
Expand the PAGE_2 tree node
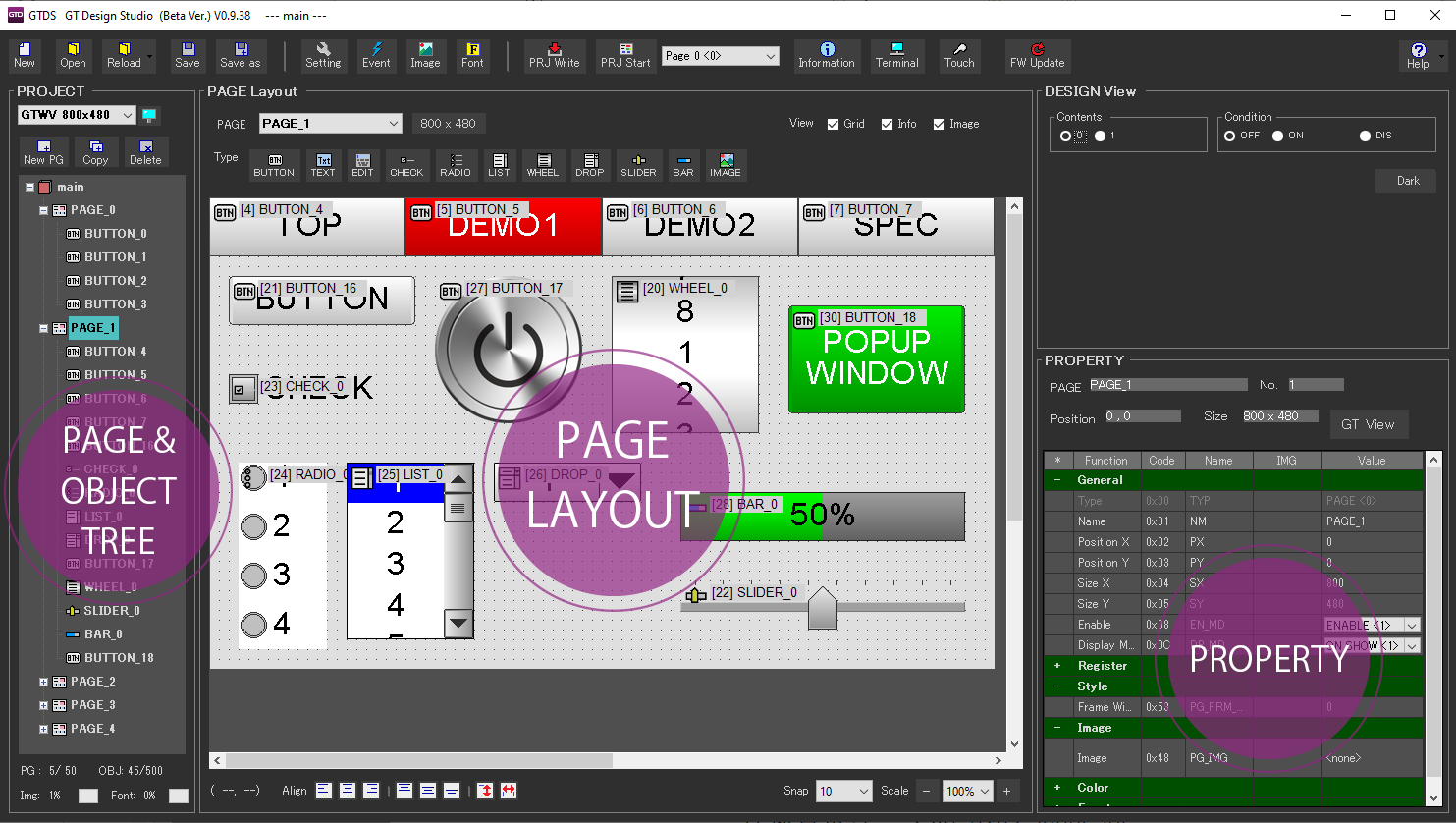point(43,682)
